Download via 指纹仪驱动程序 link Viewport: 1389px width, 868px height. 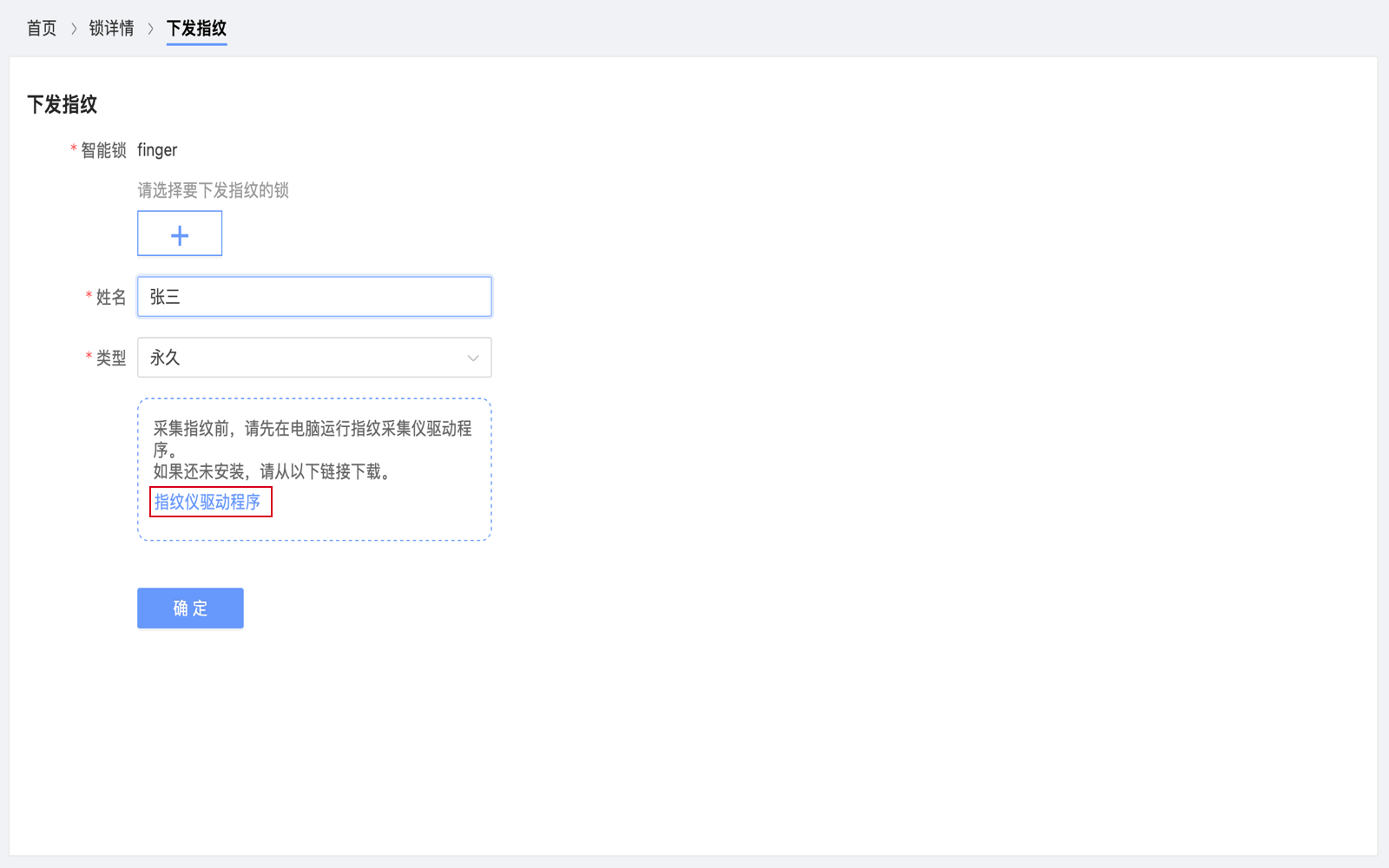tap(207, 502)
